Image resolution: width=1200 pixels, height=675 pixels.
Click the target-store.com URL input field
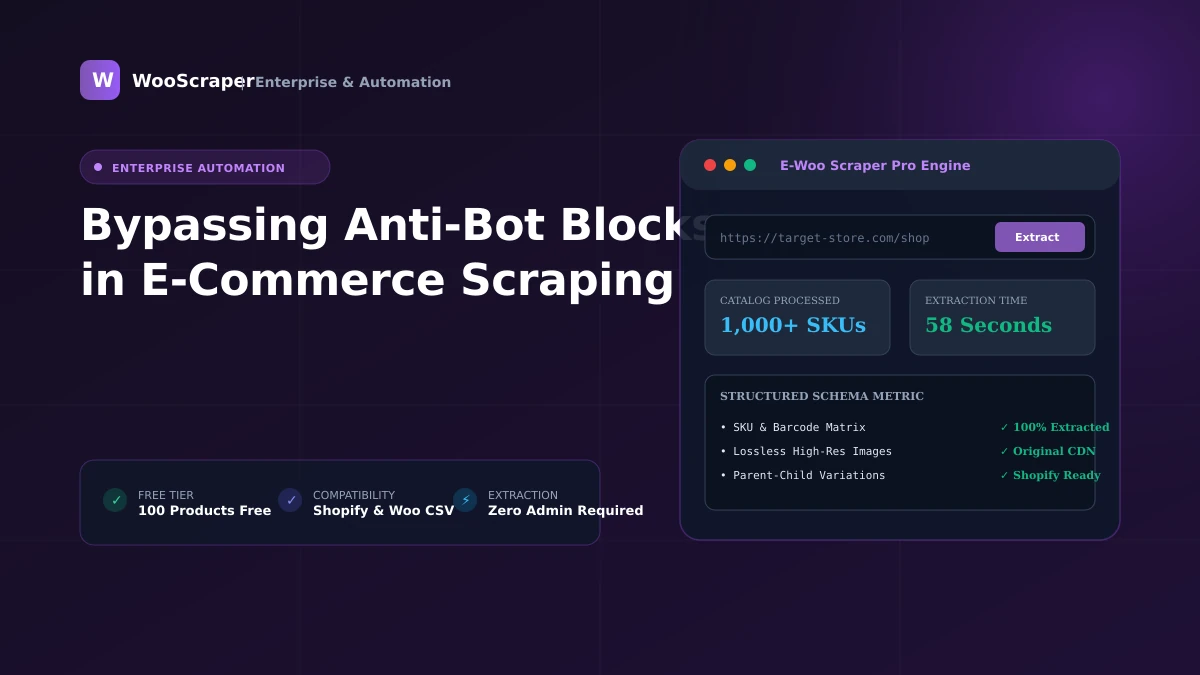[x=850, y=237]
